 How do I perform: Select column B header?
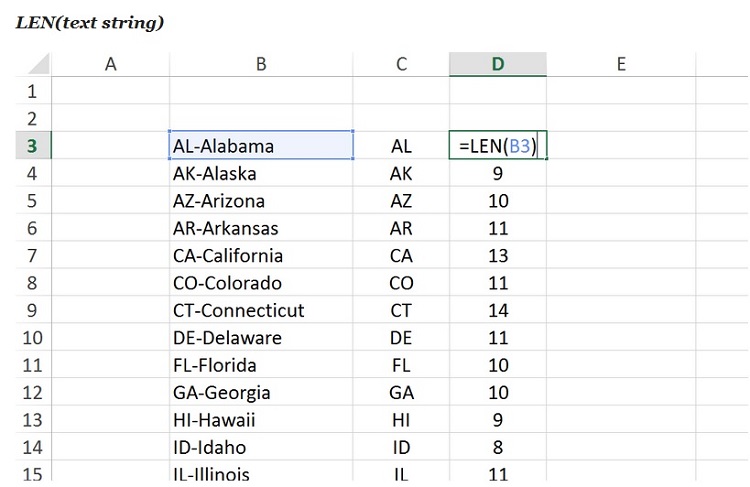pyautogui.click(x=260, y=65)
